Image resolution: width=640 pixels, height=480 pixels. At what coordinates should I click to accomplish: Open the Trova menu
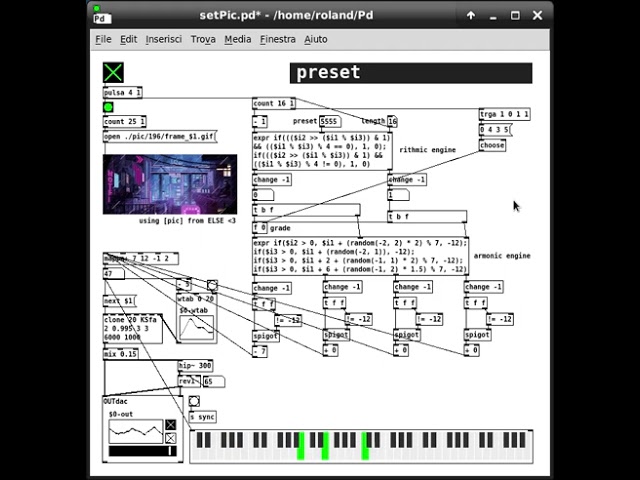pos(203,39)
